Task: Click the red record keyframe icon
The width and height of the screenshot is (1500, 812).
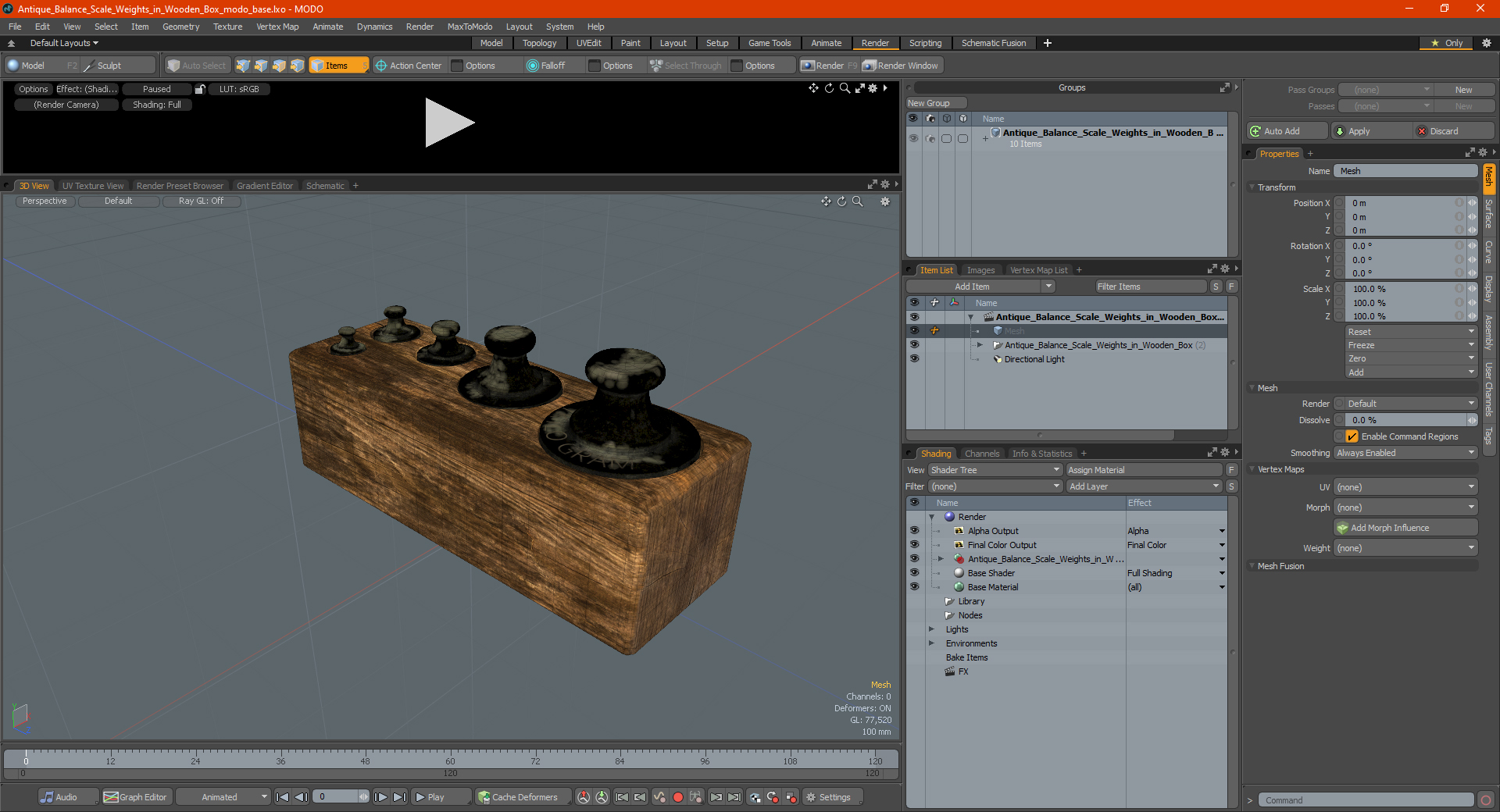Action: click(678, 797)
